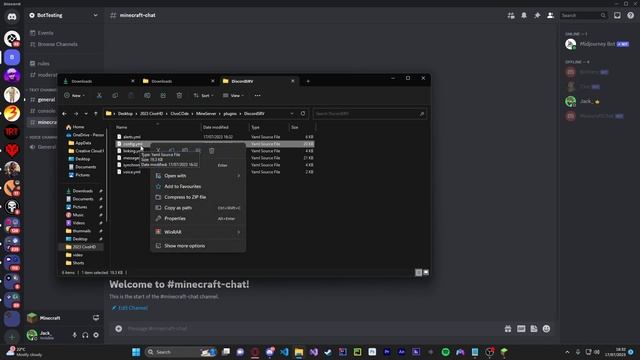
Task: Switch to second Downloads tab in Explorer
Action: (x=178, y=81)
